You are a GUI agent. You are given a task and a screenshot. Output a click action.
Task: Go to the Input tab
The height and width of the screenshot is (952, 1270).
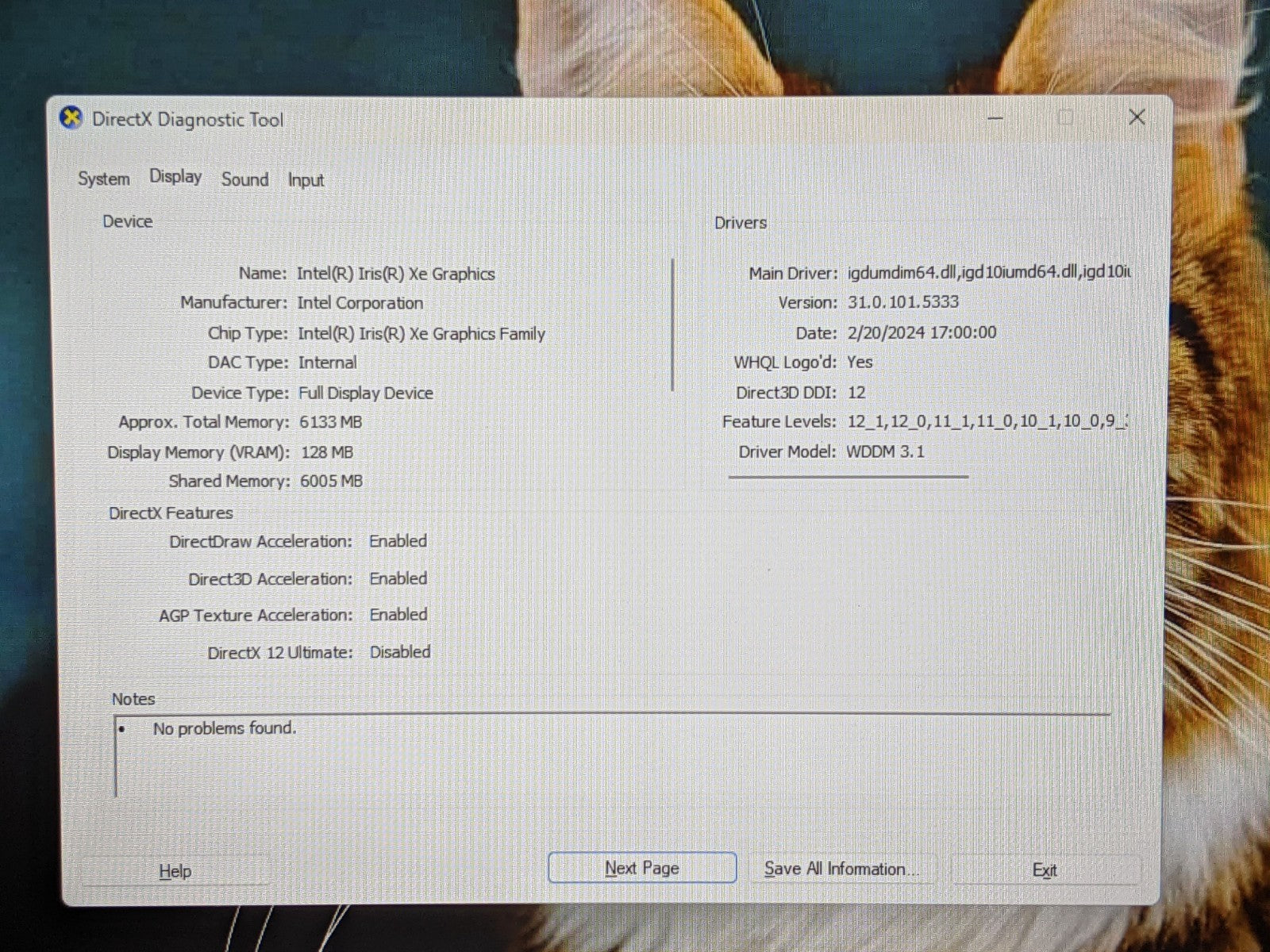tap(306, 181)
